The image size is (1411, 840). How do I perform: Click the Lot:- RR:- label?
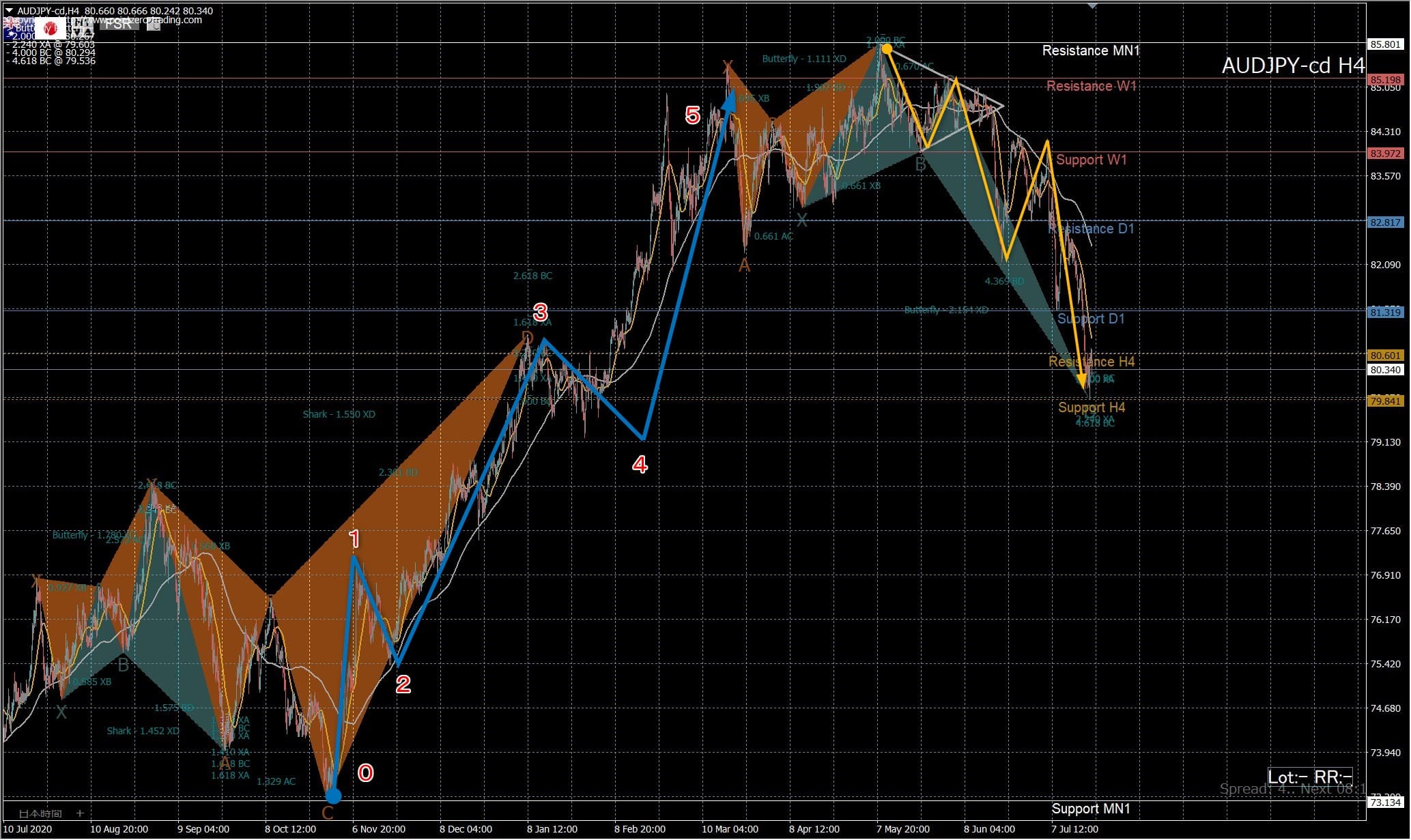pyautogui.click(x=1309, y=777)
